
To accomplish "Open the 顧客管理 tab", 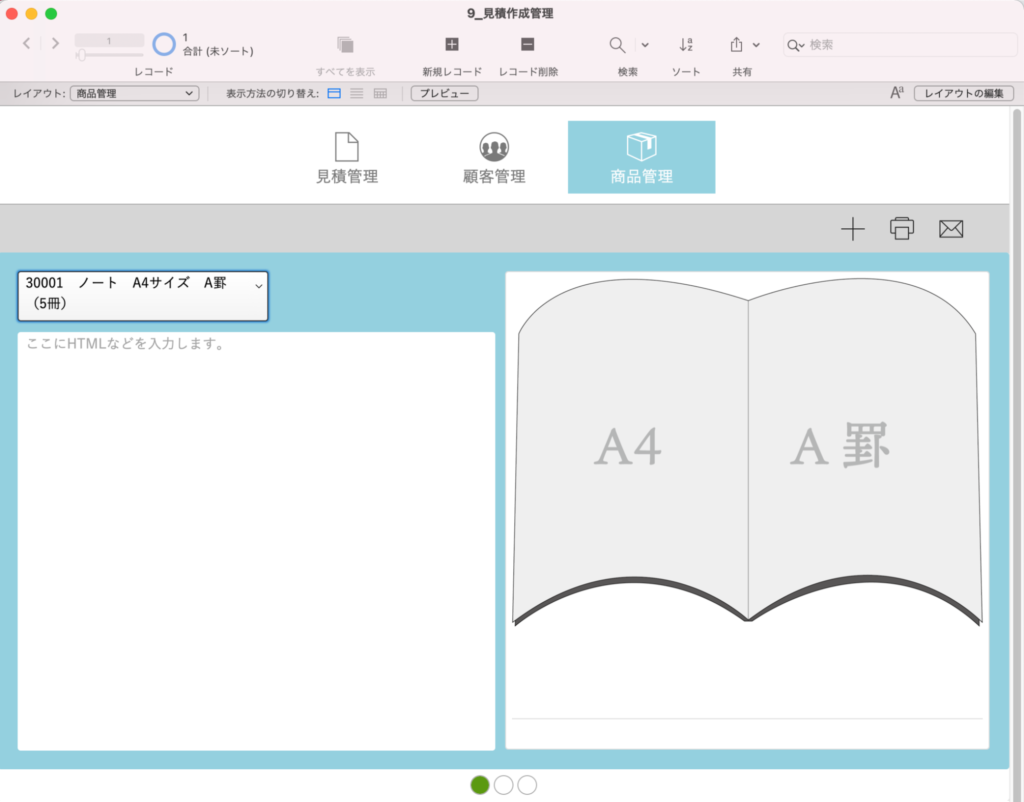I will [x=494, y=158].
